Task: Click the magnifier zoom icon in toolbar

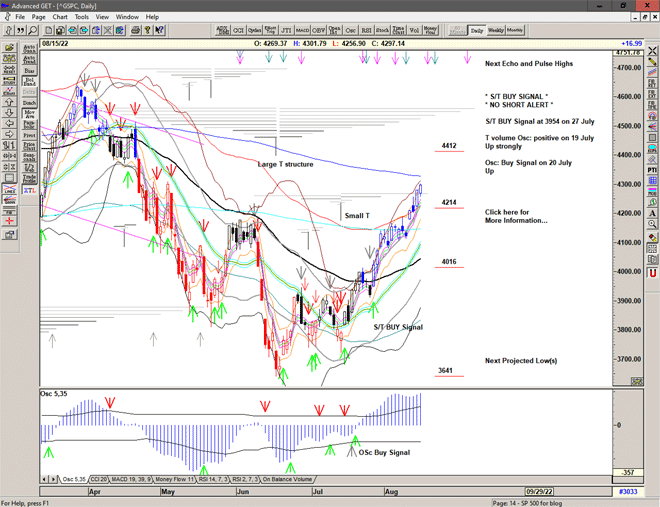Action: (x=33, y=29)
